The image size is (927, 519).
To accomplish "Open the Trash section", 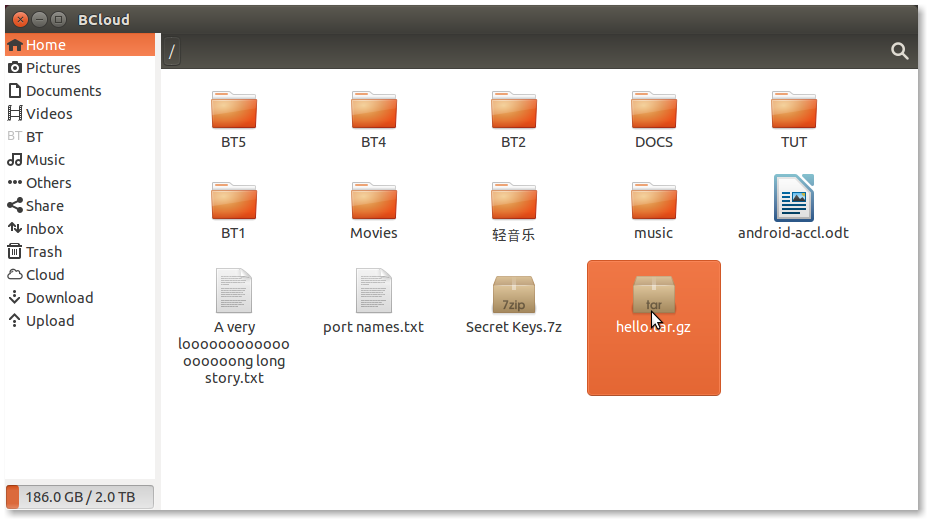I will 80,252.
